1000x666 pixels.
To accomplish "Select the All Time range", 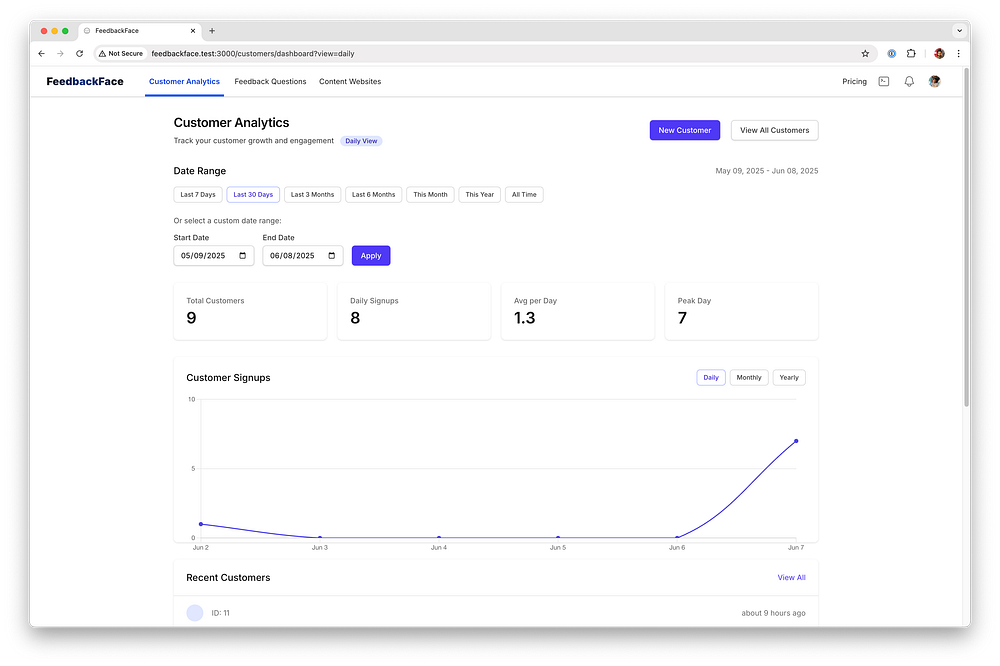I will [524, 195].
